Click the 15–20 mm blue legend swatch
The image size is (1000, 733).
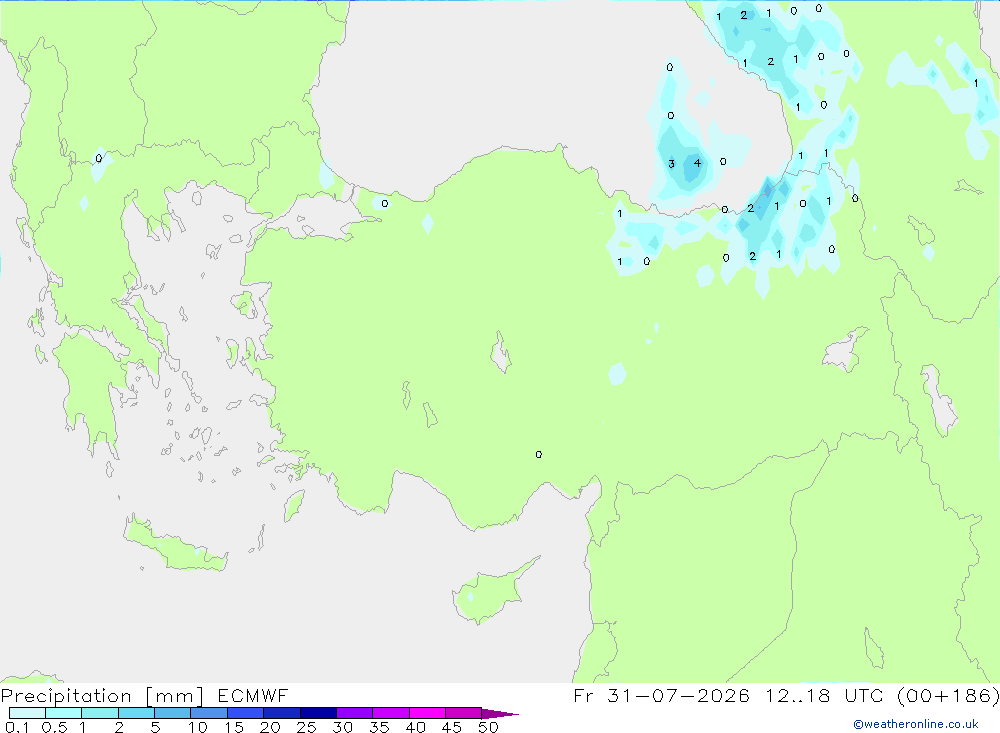pos(245,713)
